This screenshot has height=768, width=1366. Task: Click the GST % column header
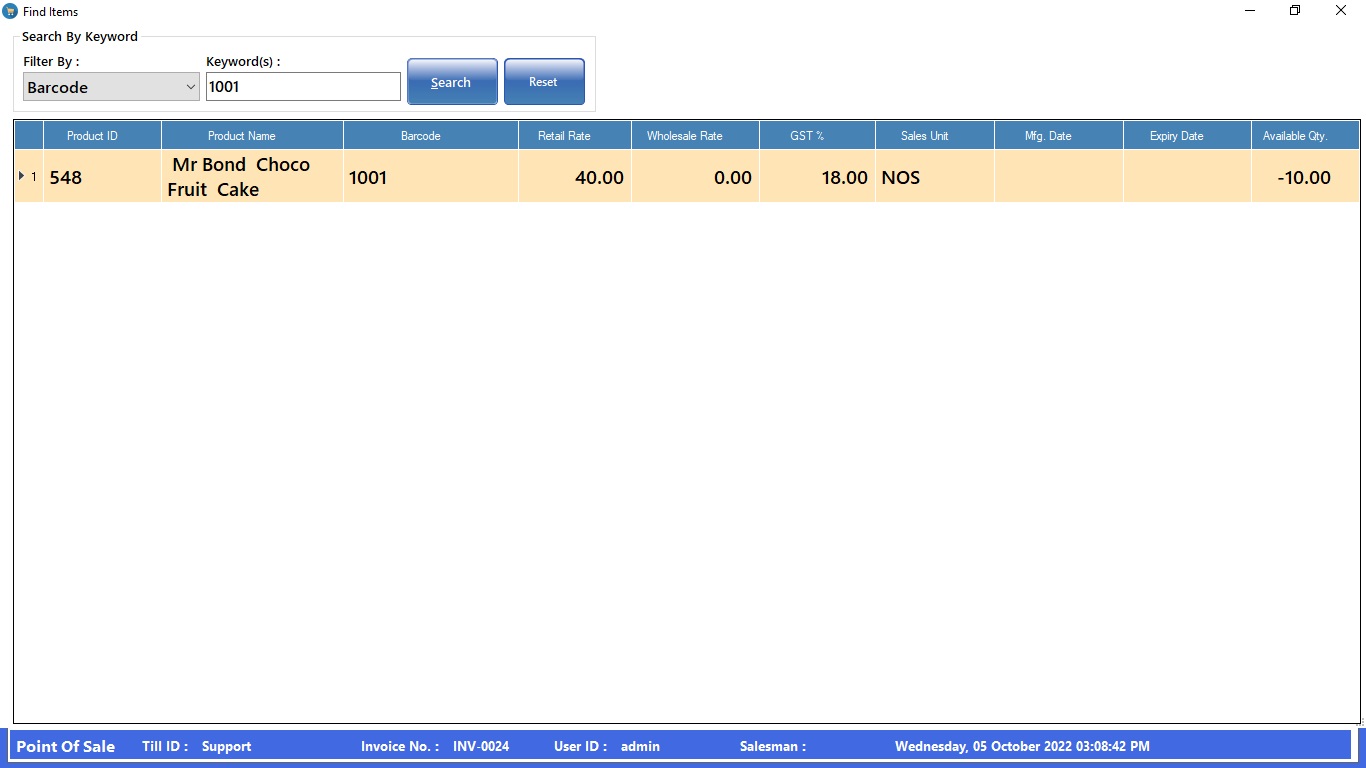[x=807, y=136]
